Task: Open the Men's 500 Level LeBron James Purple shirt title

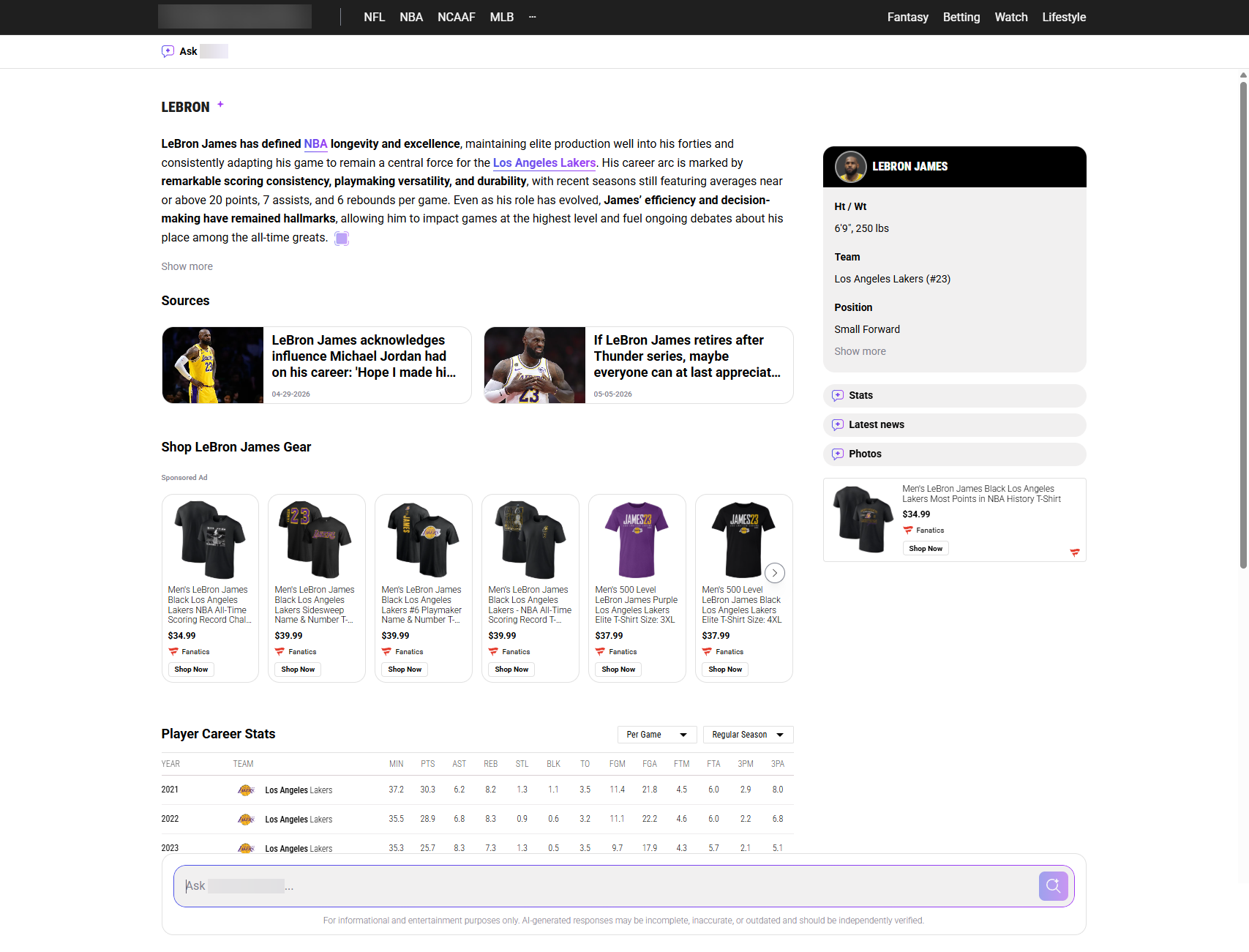Action: point(636,604)
